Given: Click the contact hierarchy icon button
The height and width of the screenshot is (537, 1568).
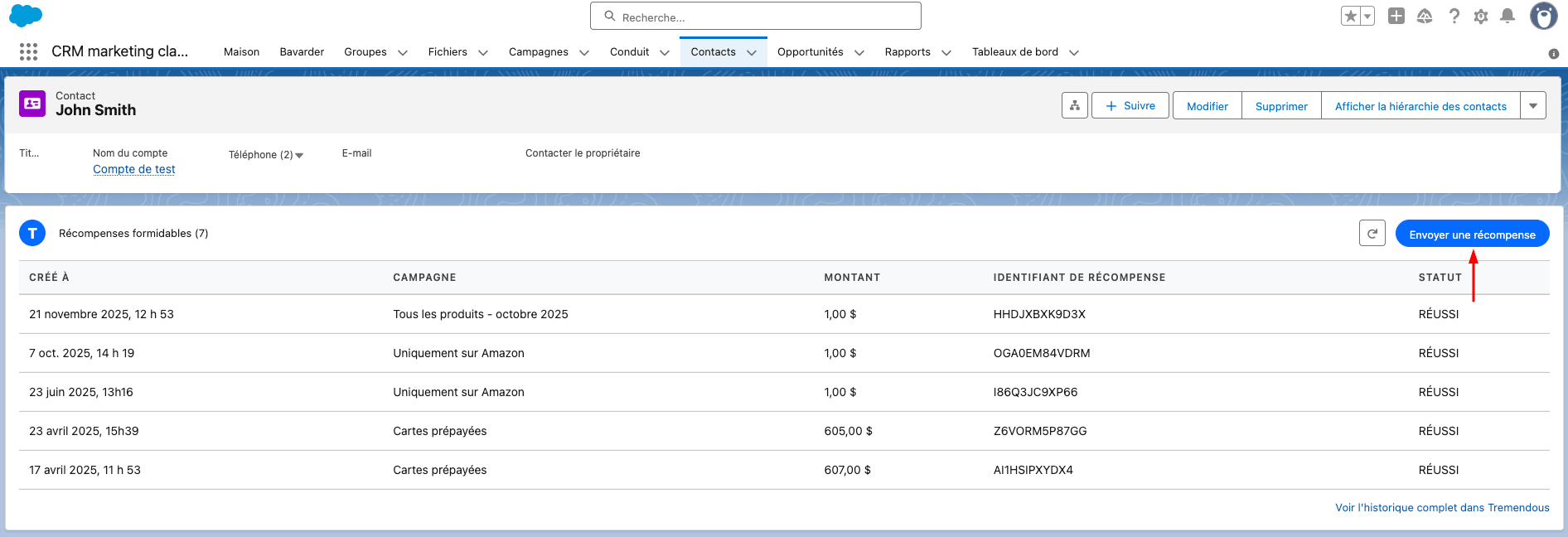Looking at the screenshot, I should (x=1074, y=106).
